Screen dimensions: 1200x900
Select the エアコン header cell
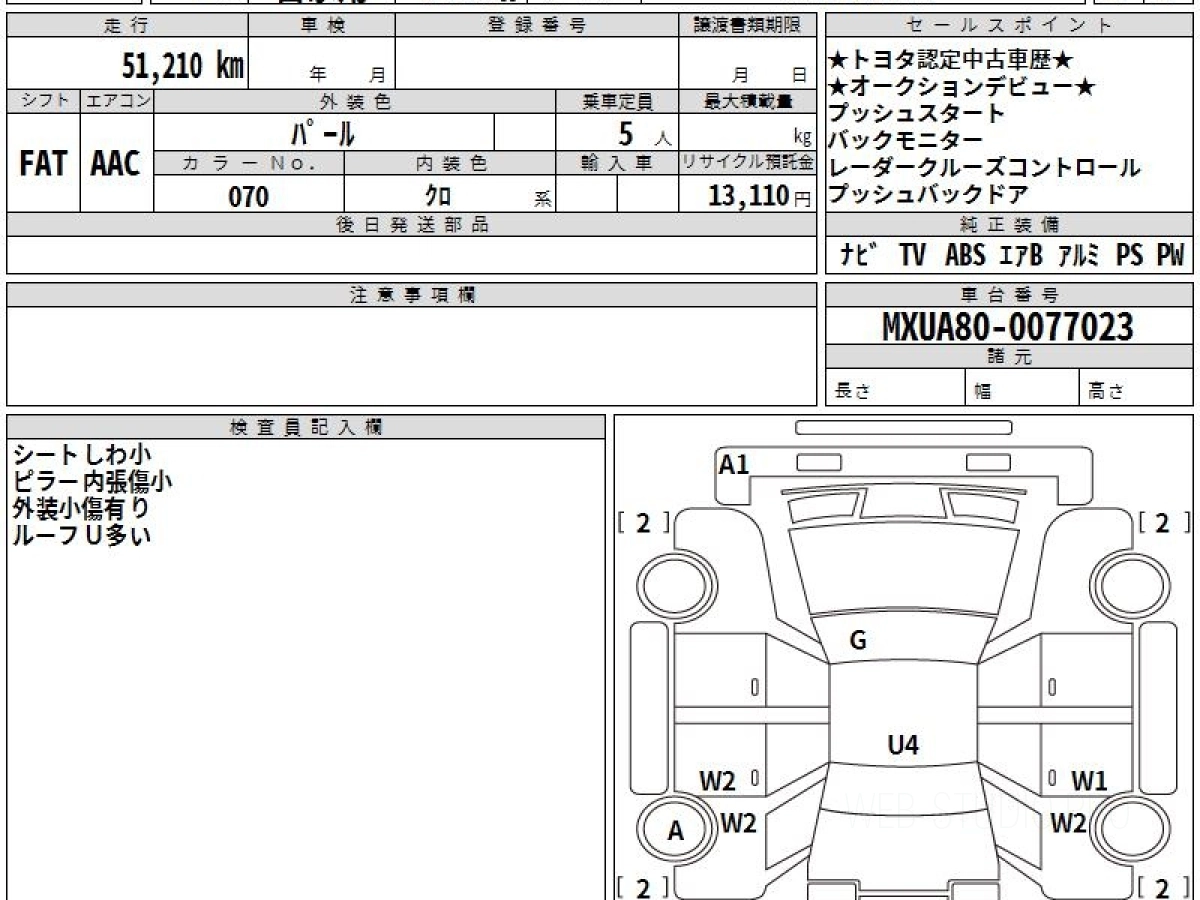117,101
